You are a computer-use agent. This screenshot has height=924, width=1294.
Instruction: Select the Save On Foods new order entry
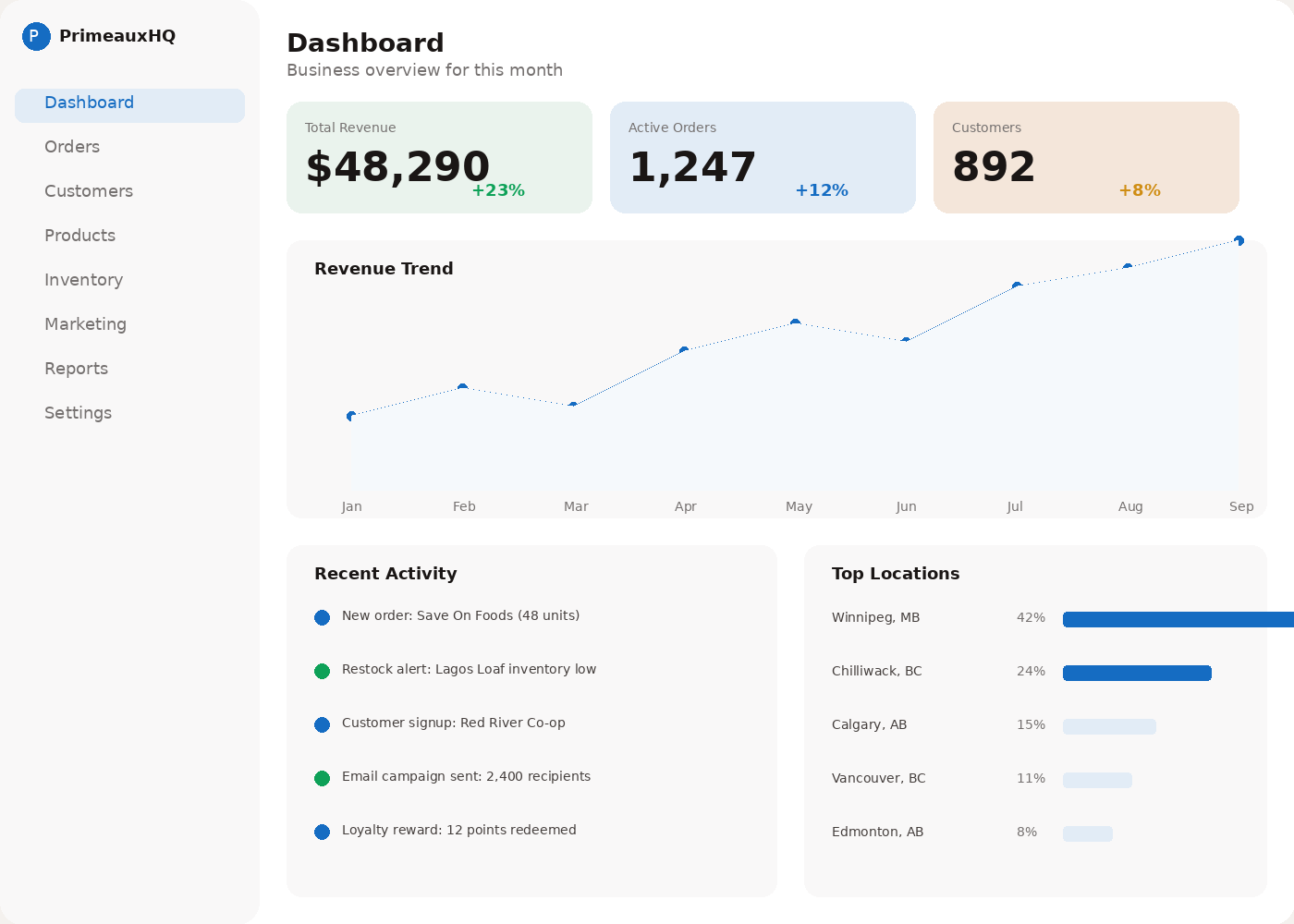pyautogui.click(x=460, y=615)
